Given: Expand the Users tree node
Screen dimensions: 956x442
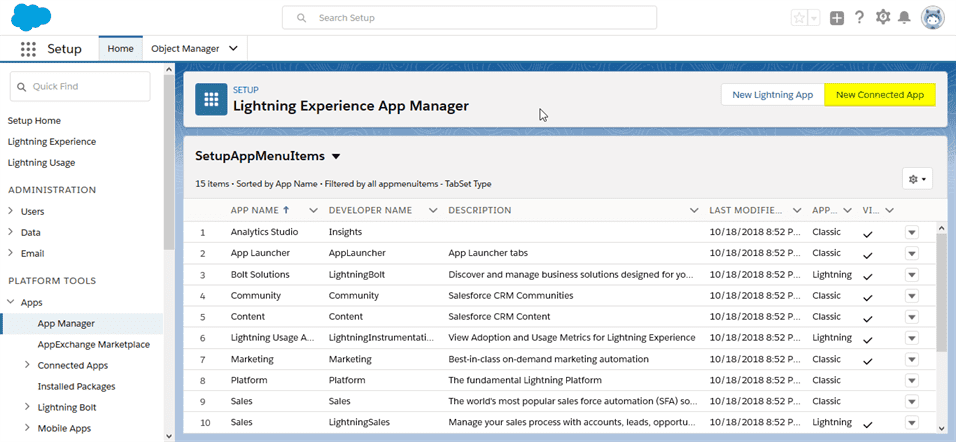Looking at the screenshot, I should [x=11, y=212].
